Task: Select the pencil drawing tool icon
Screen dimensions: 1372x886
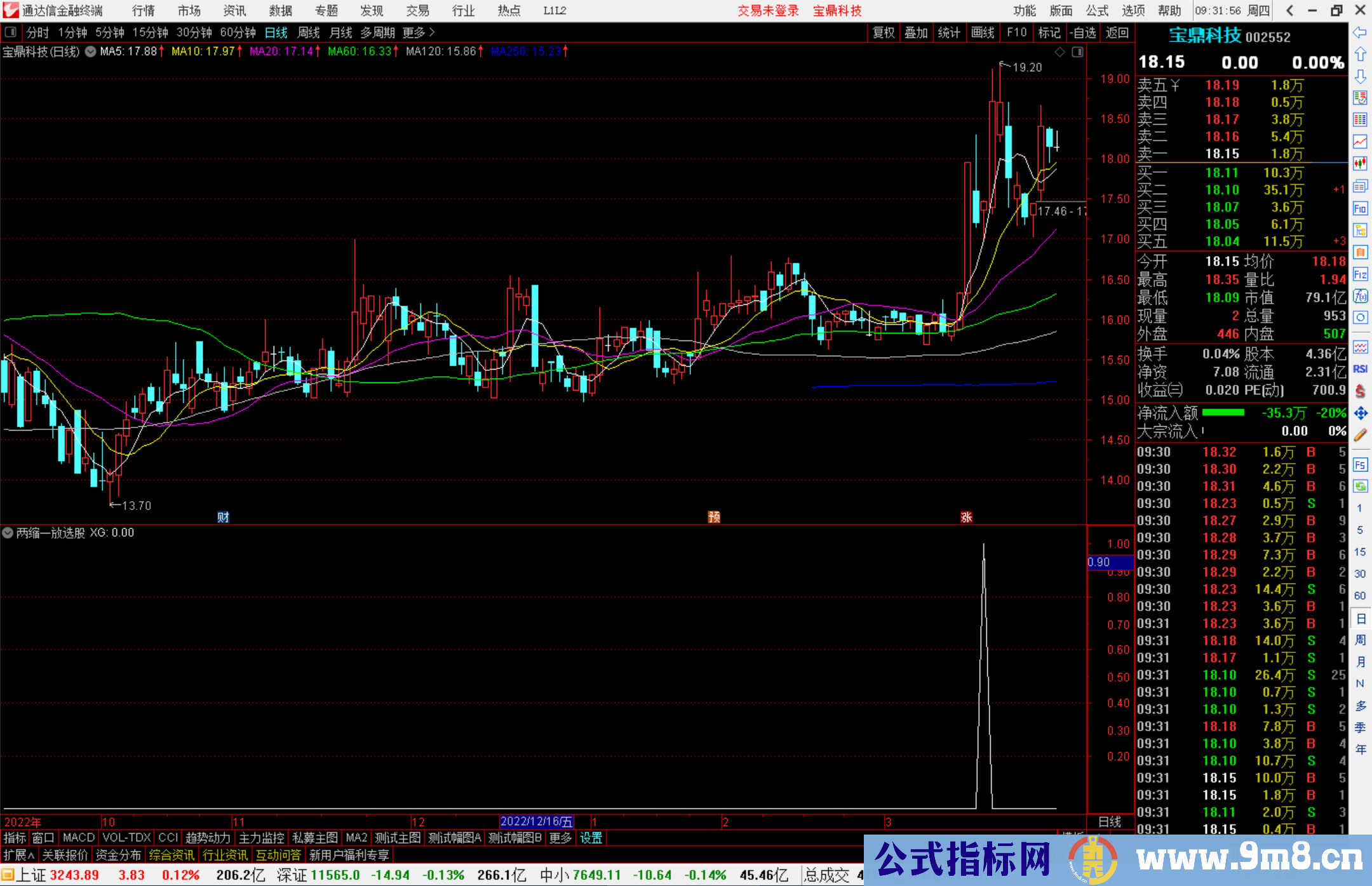Action: point(1360,435)
